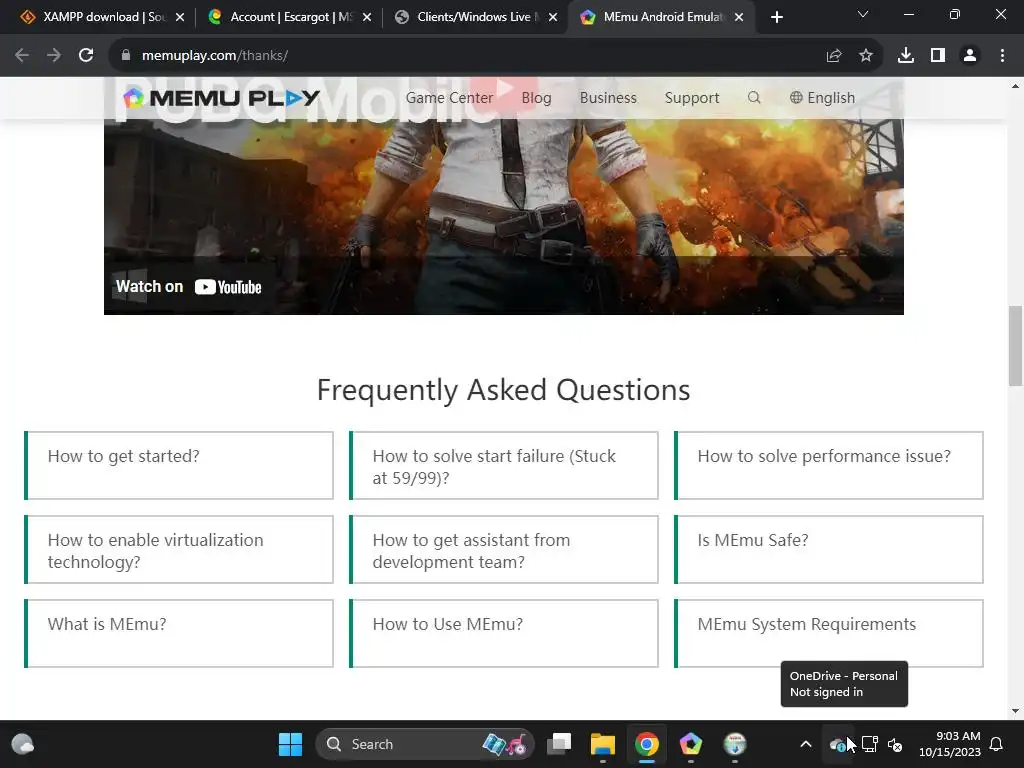This screenshot has width=1024, height=768.
Task: Open 'Is MEmu Safe?' FAQ
Action: pyautogui.click(x=829, y=549)
